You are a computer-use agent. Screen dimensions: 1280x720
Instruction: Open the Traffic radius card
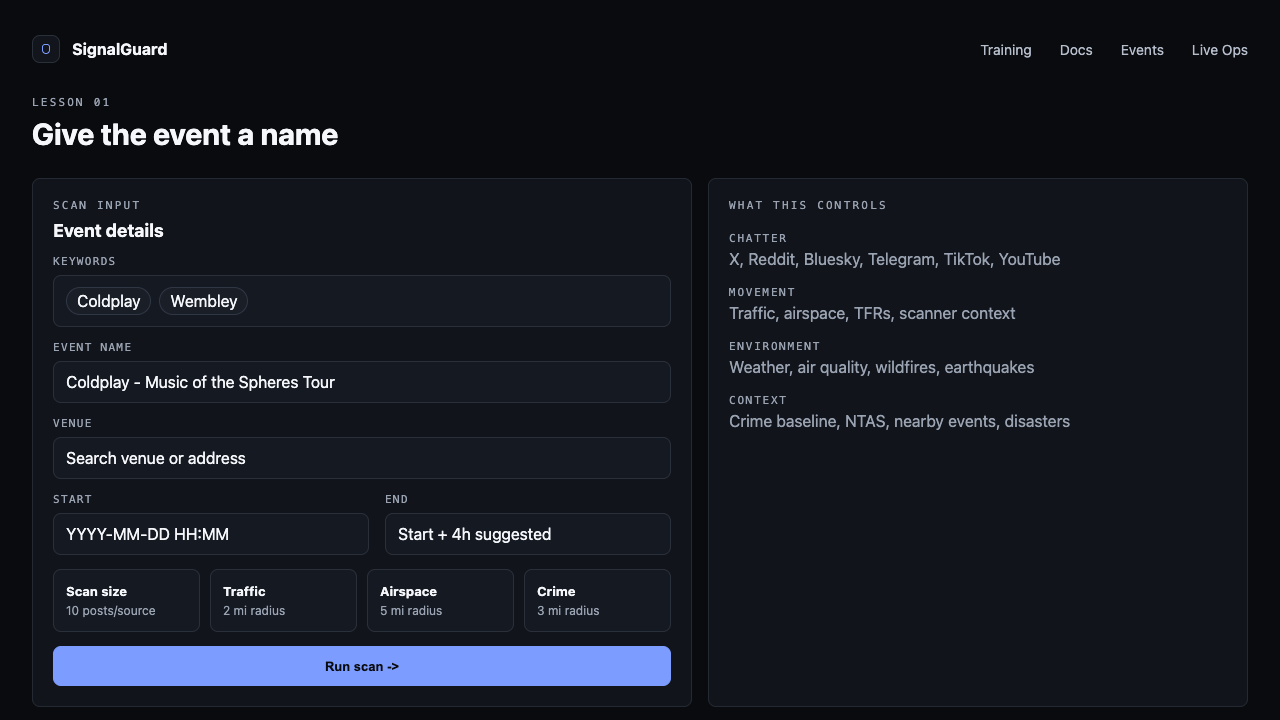click(x=283, y=600)
